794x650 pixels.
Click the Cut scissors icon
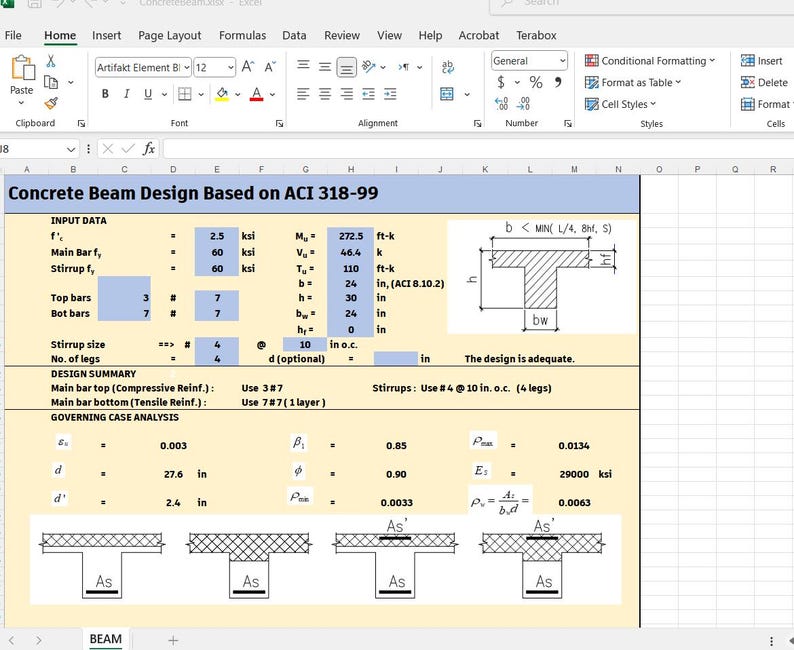(x=51, y=61)
